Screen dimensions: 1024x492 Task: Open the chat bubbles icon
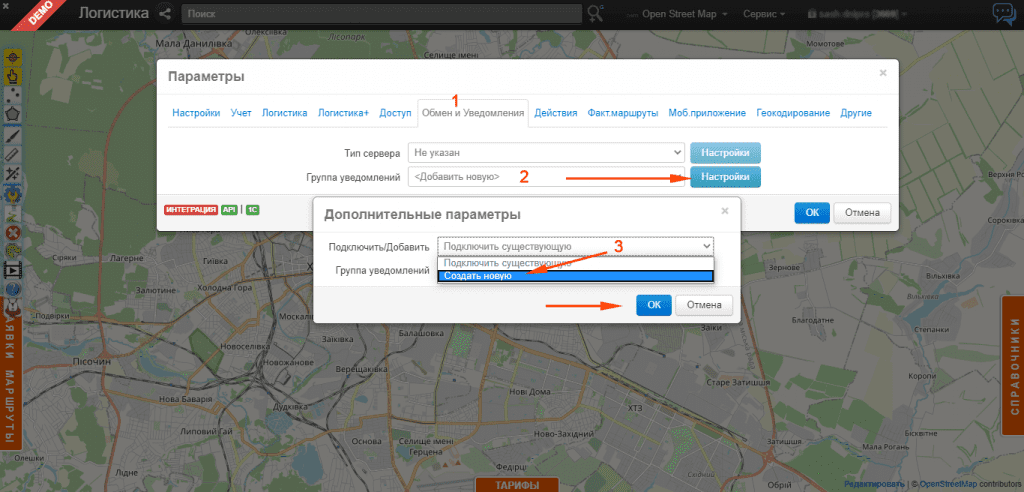click(x=1003, y=13)
